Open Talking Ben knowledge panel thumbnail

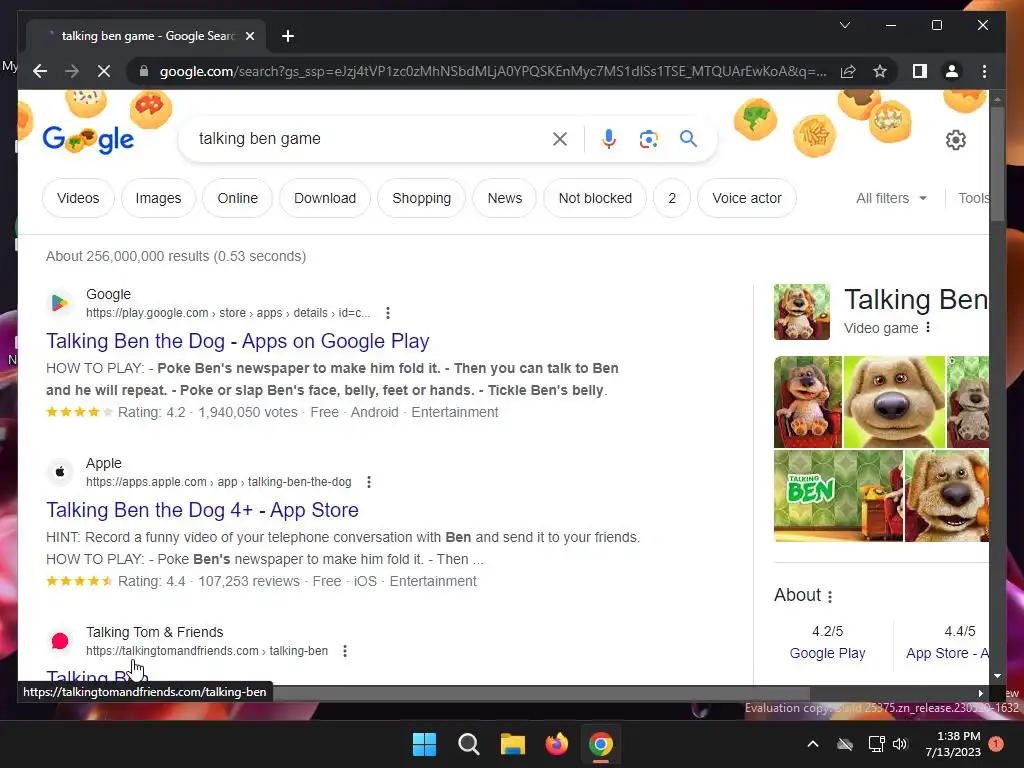[x=802, y=312]
